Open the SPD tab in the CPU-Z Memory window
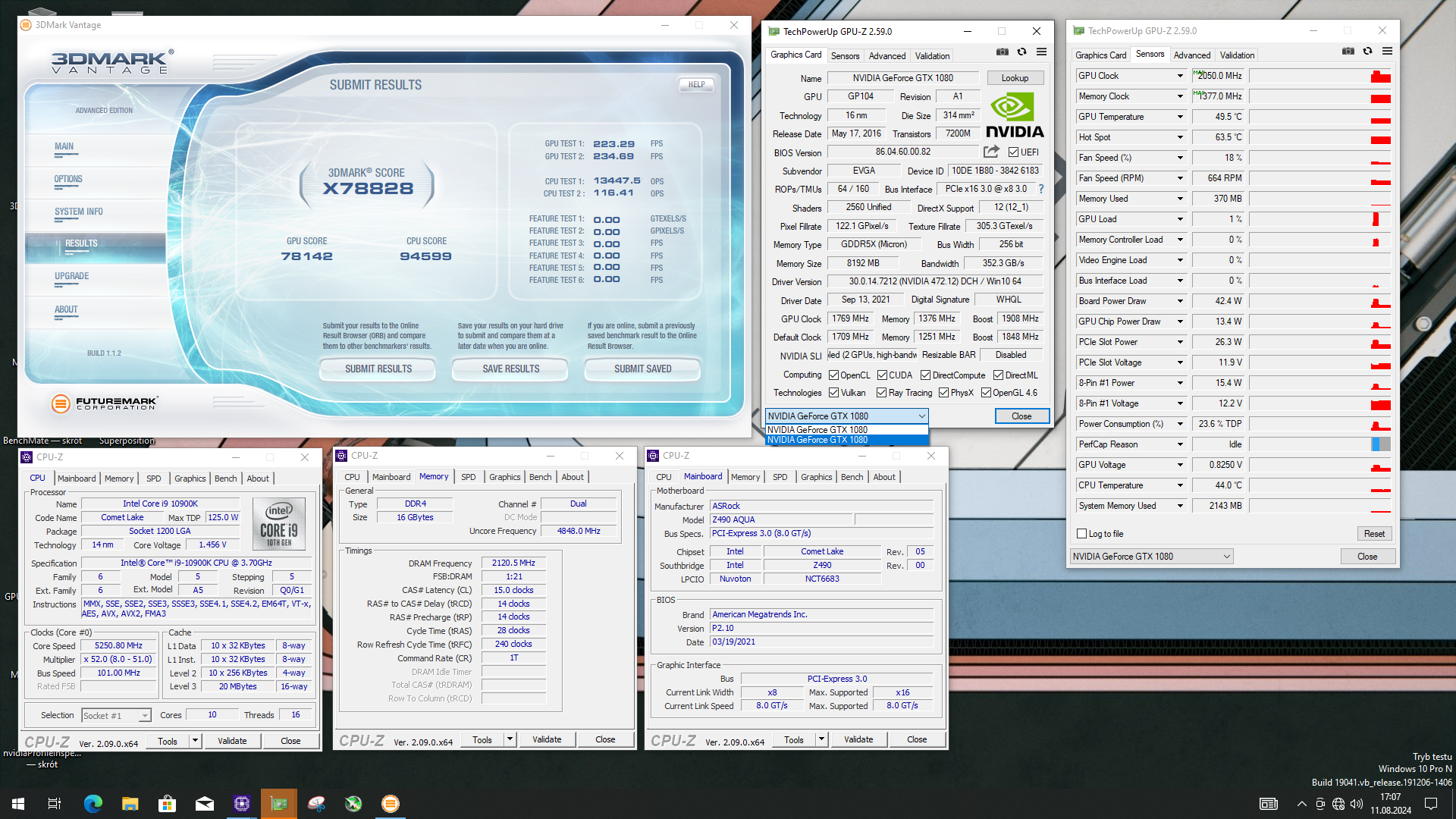The image size is (1456, 819). click(x=468, y=477)
